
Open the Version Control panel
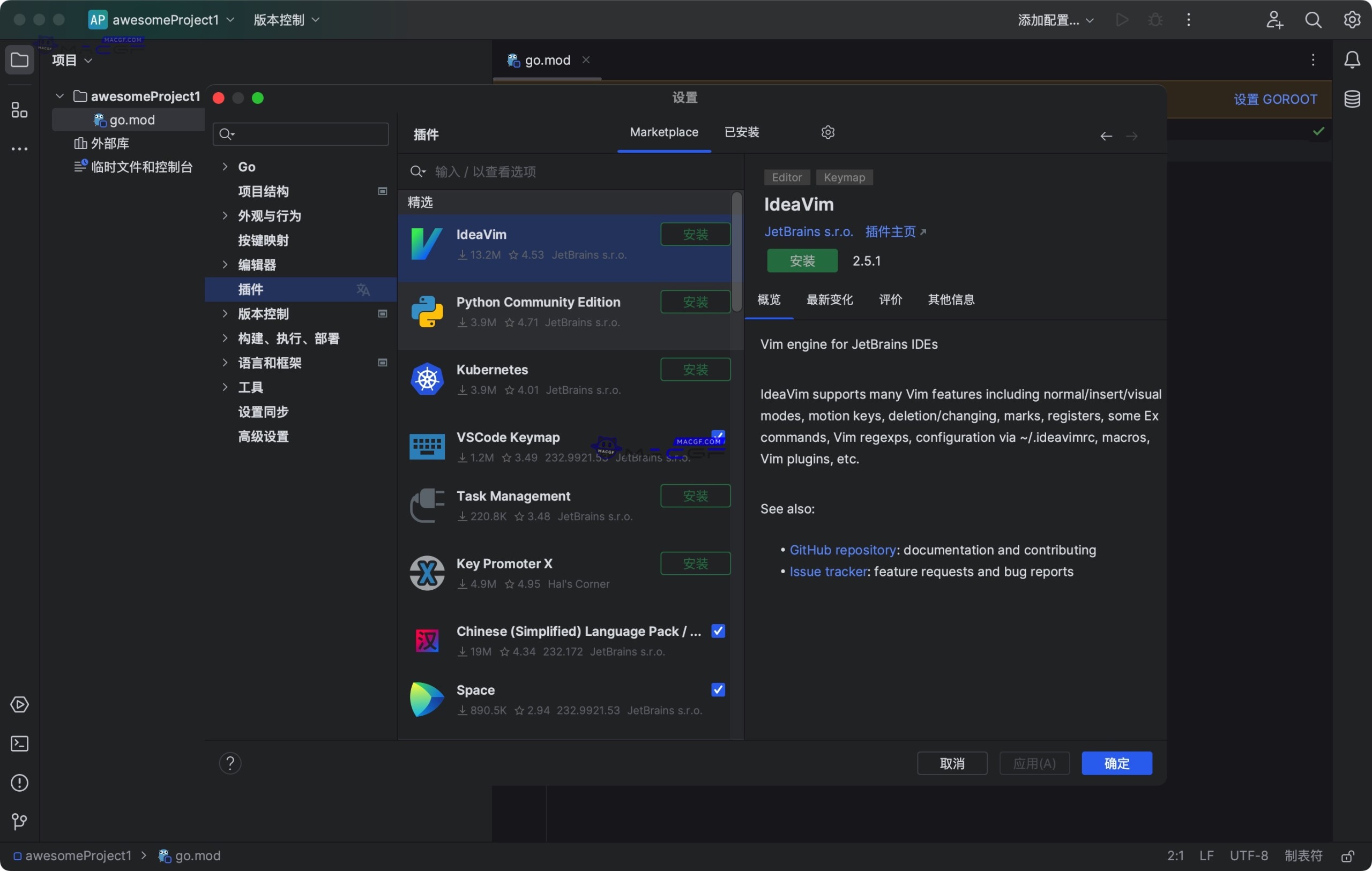tap(19, 821)
